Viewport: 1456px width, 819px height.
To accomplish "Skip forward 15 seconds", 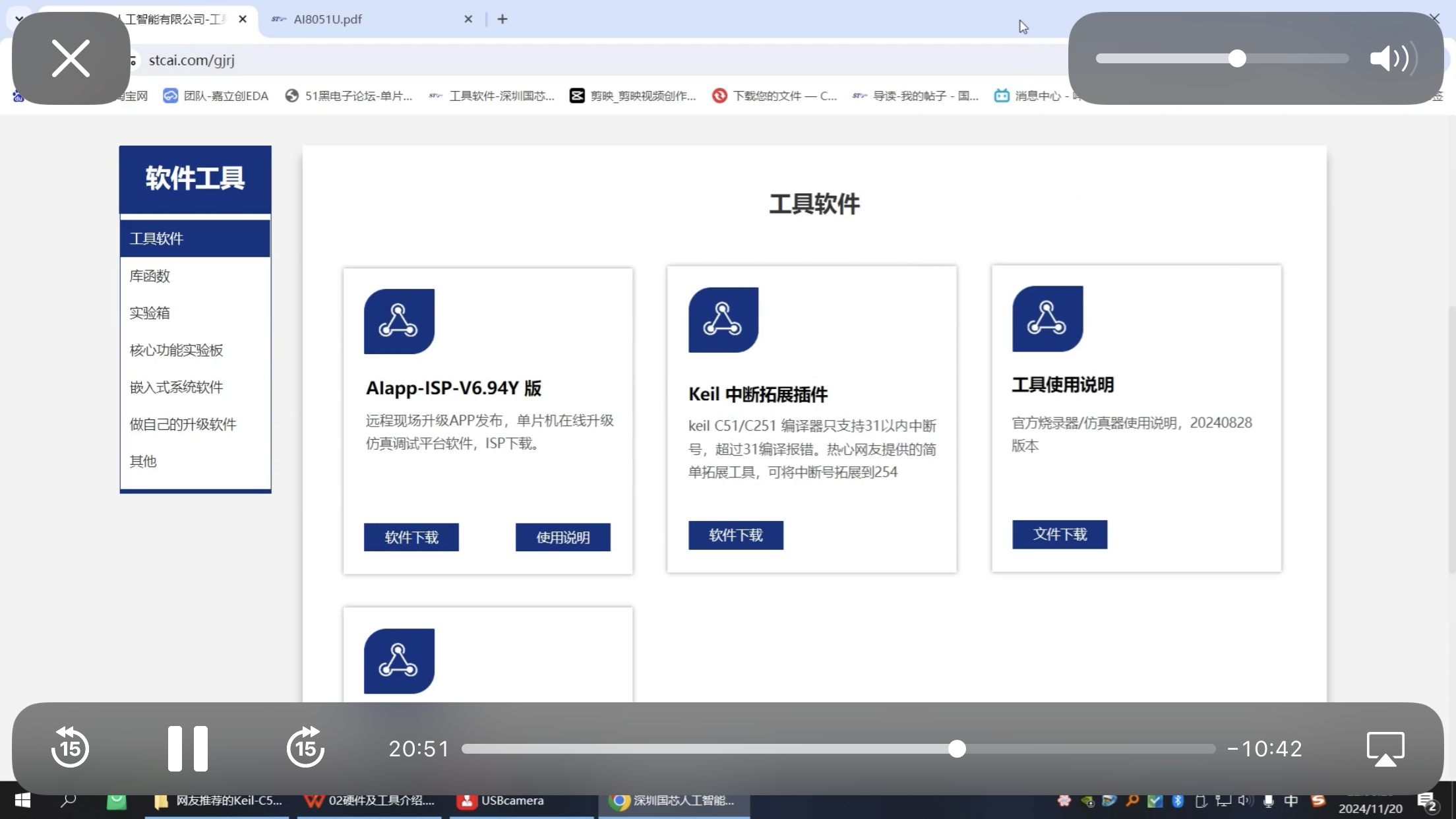I will pos(305,748).
